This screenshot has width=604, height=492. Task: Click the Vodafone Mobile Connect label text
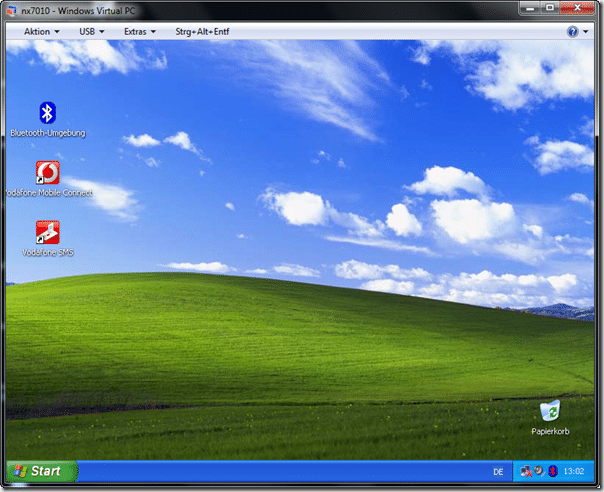pyautogui.click(x=49, y=193)
